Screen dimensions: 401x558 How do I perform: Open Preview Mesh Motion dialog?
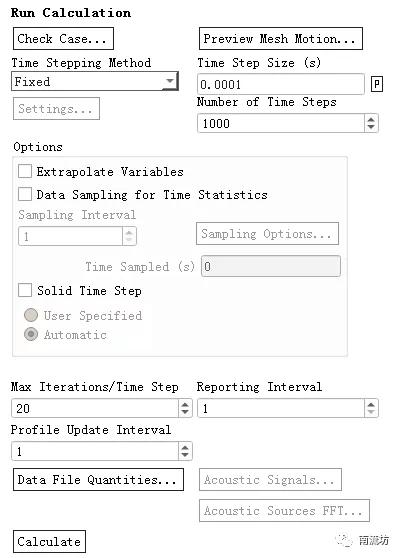coord(281,38)
